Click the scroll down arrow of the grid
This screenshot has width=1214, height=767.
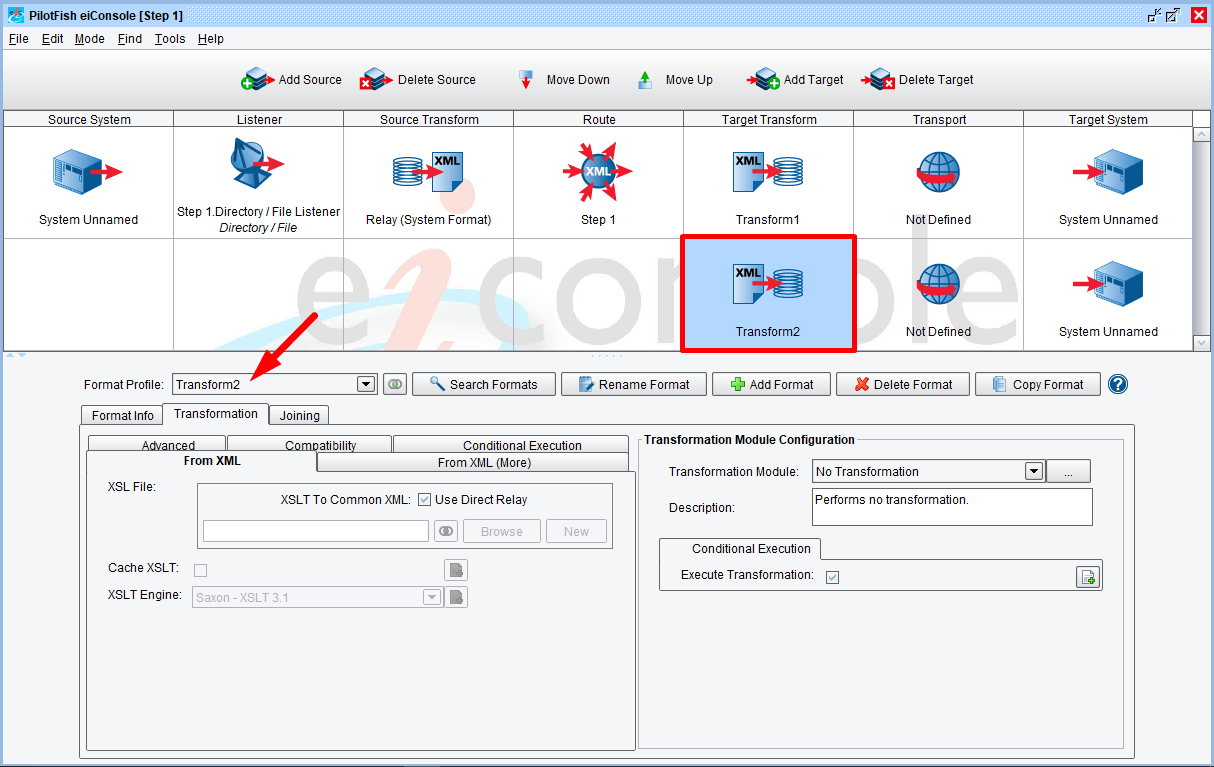pos(1201,342)
